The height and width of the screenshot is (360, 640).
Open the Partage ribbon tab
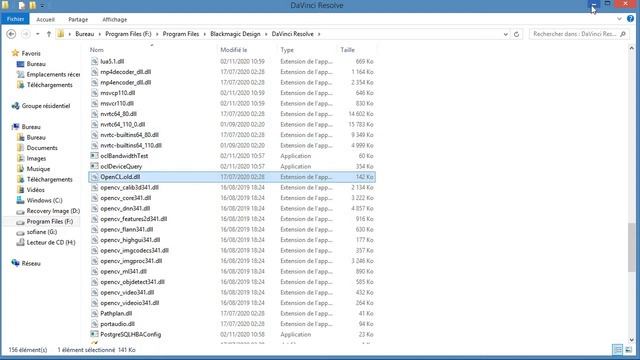(x=78, y=20)
